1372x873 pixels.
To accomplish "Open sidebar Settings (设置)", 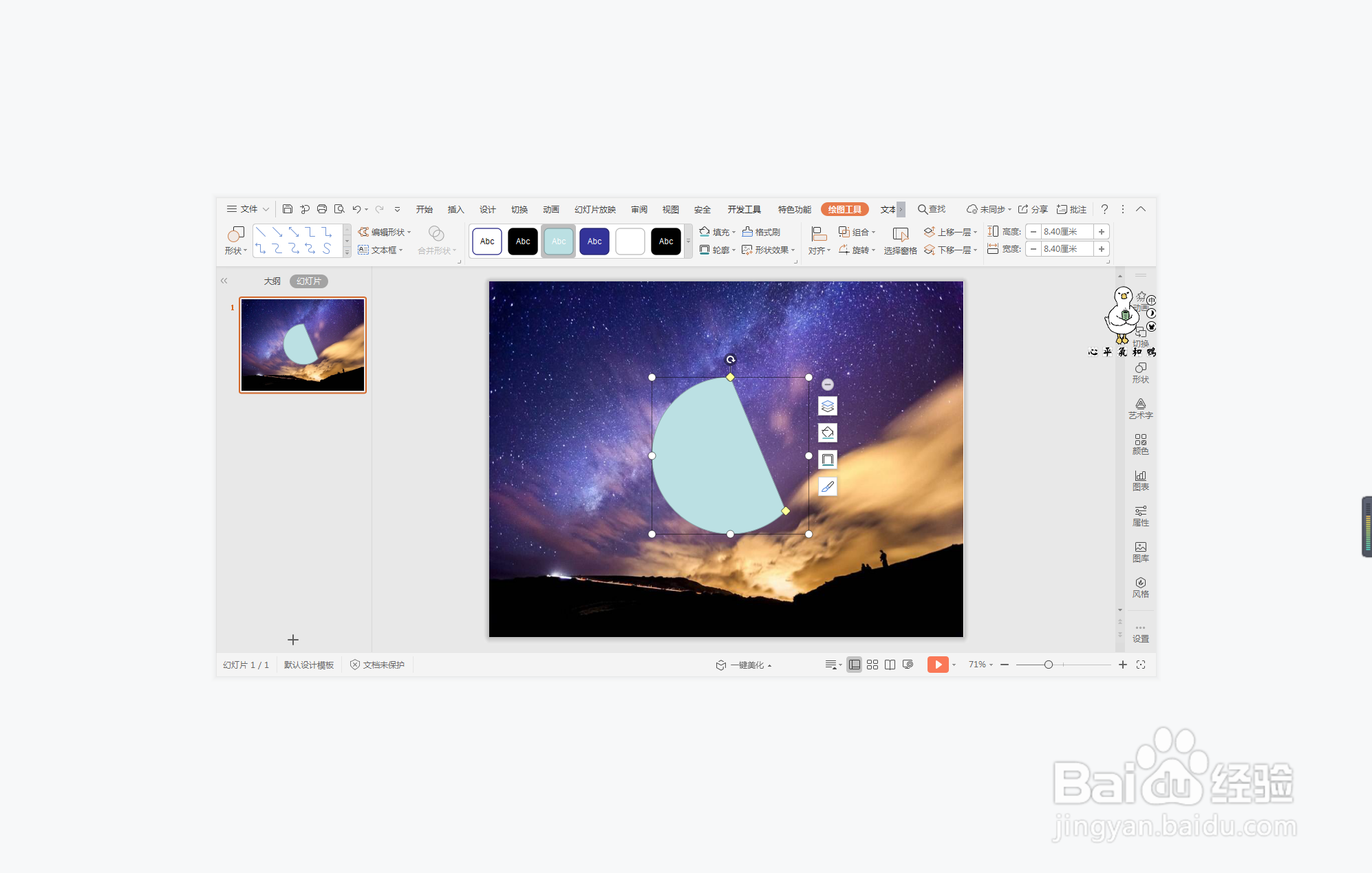I will (x=1141, y=634).
